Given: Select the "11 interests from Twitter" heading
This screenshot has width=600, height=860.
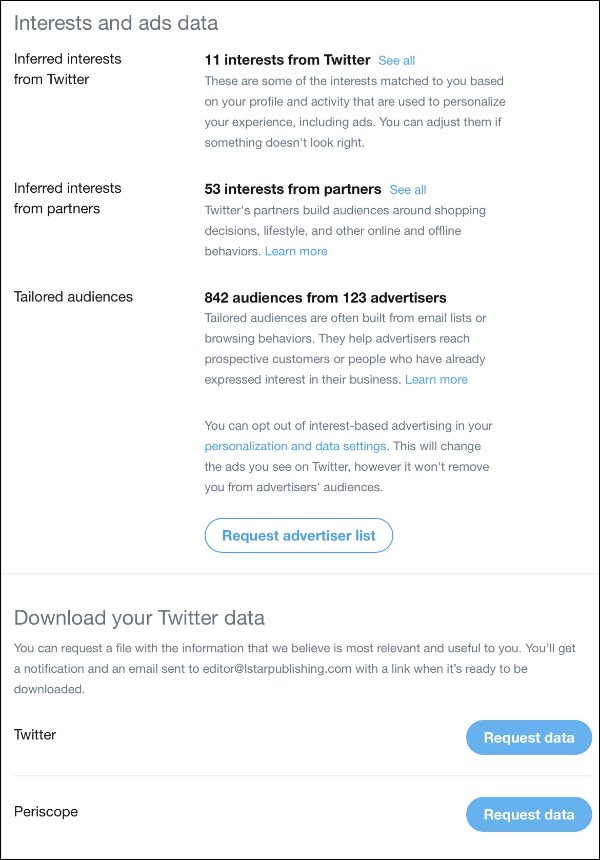Looking at the screenshot, I should coord(288,60).
